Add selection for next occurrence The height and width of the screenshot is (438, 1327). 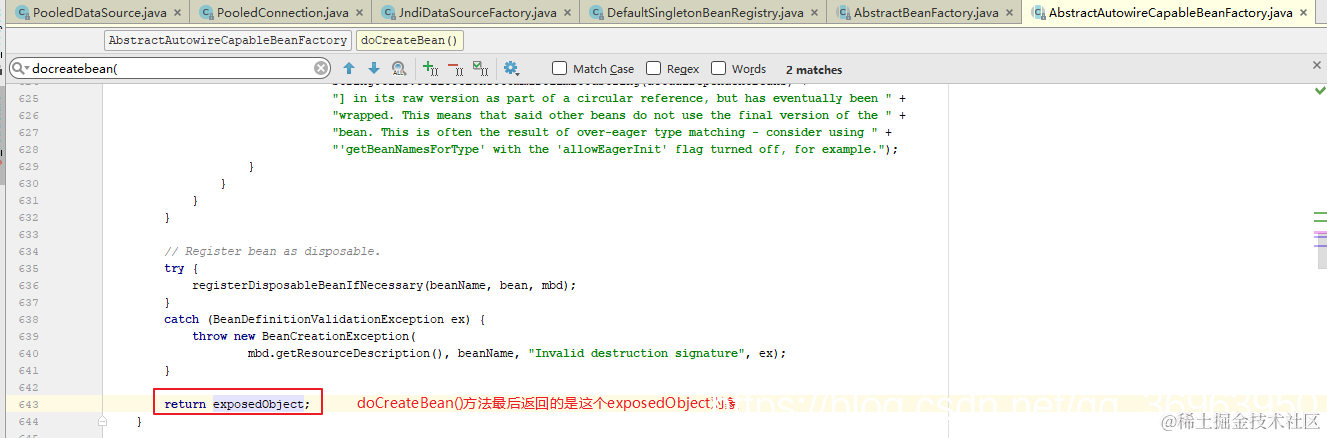click(x=430, y=68)
